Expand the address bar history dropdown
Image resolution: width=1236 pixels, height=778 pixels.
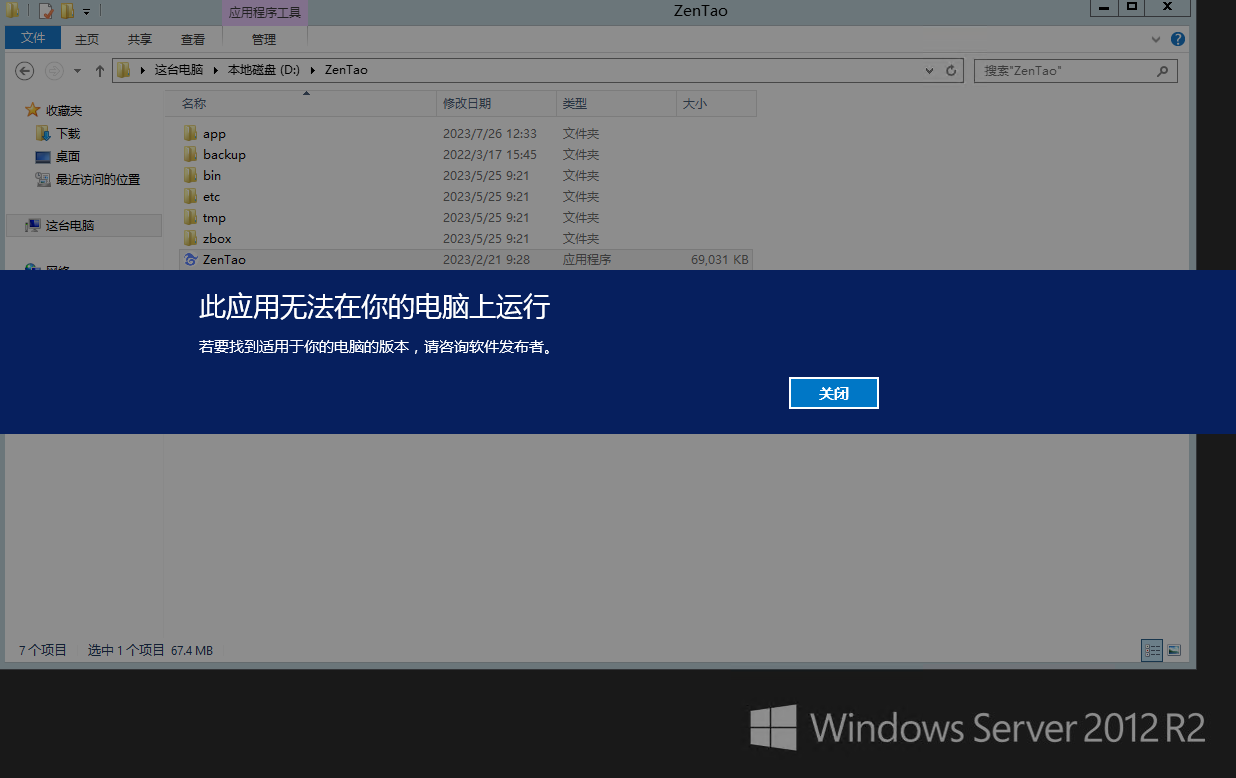(929, 71)
